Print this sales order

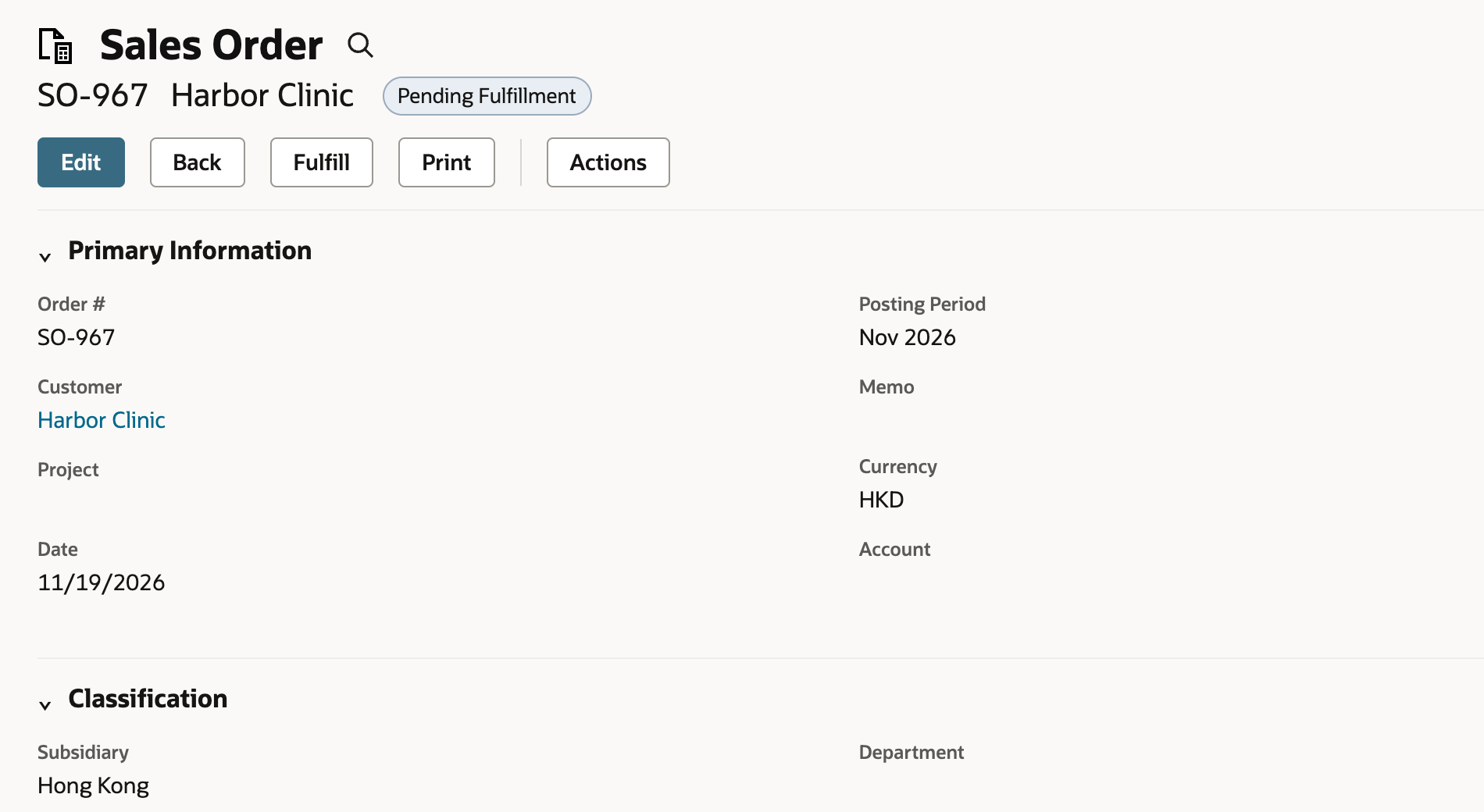(x=447, y=162)
